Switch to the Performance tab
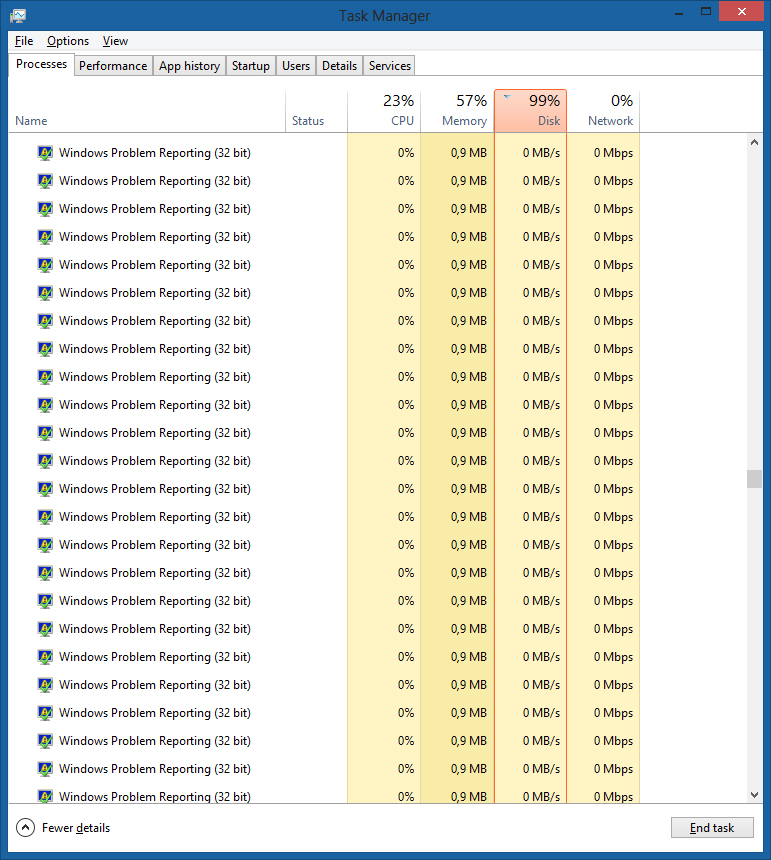This screenshot has height=860, width=771. [113, 66]
